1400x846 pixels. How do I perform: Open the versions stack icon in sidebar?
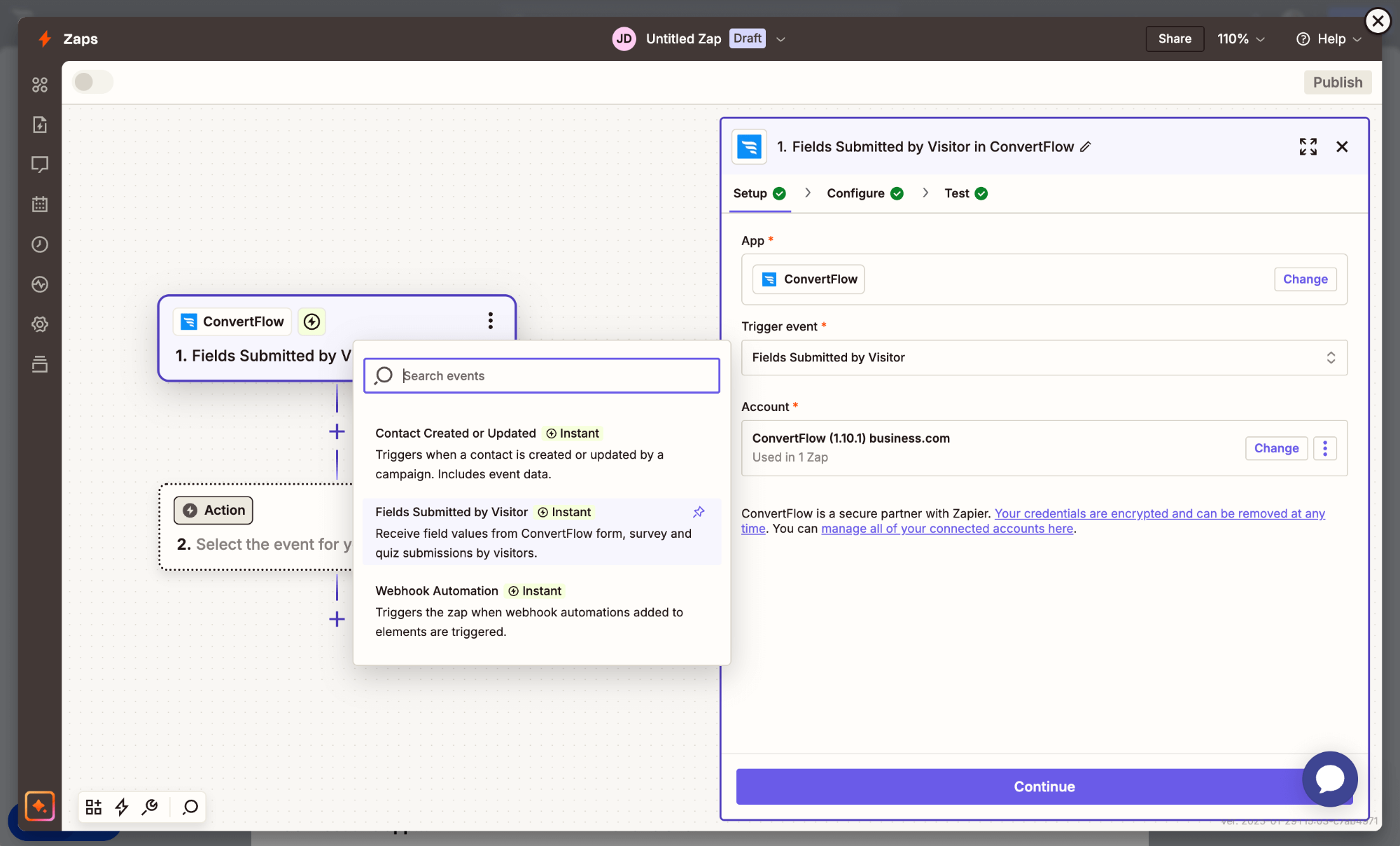click(x=40, y=364)
